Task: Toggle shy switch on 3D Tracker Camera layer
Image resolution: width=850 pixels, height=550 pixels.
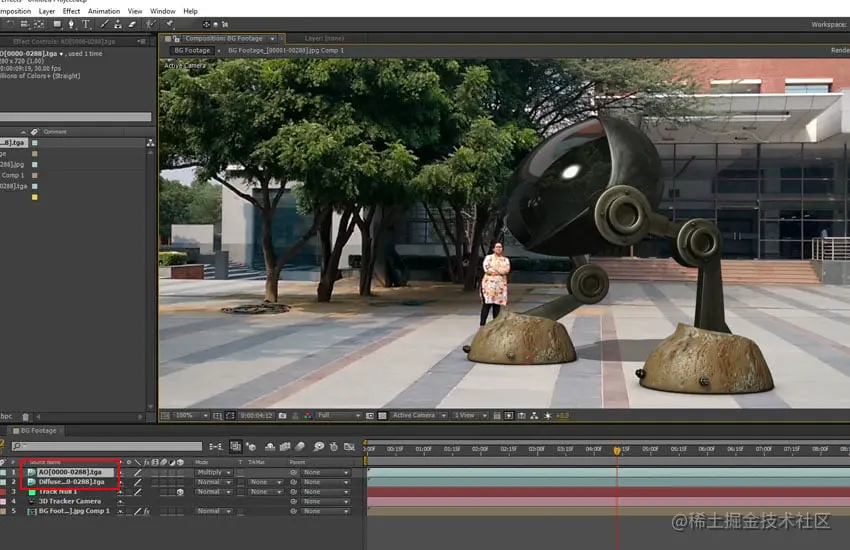Action: 120,502
